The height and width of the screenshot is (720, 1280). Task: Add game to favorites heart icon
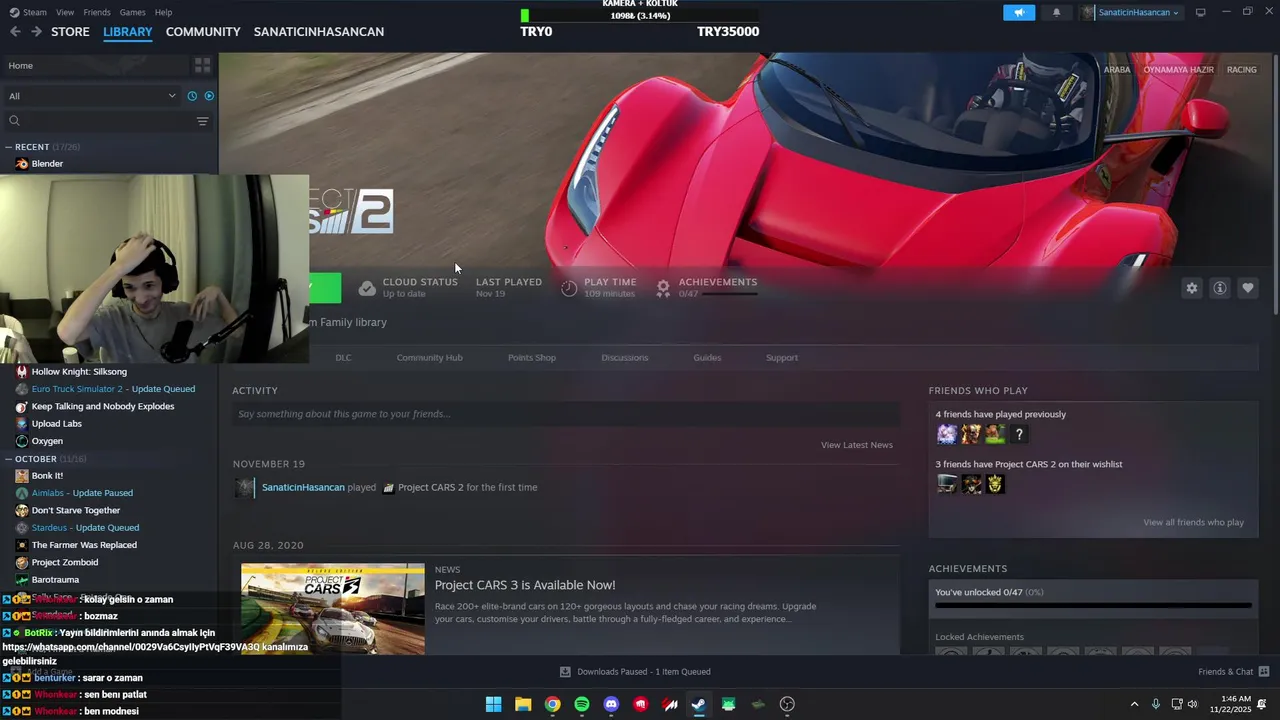tap(1247, 288)
